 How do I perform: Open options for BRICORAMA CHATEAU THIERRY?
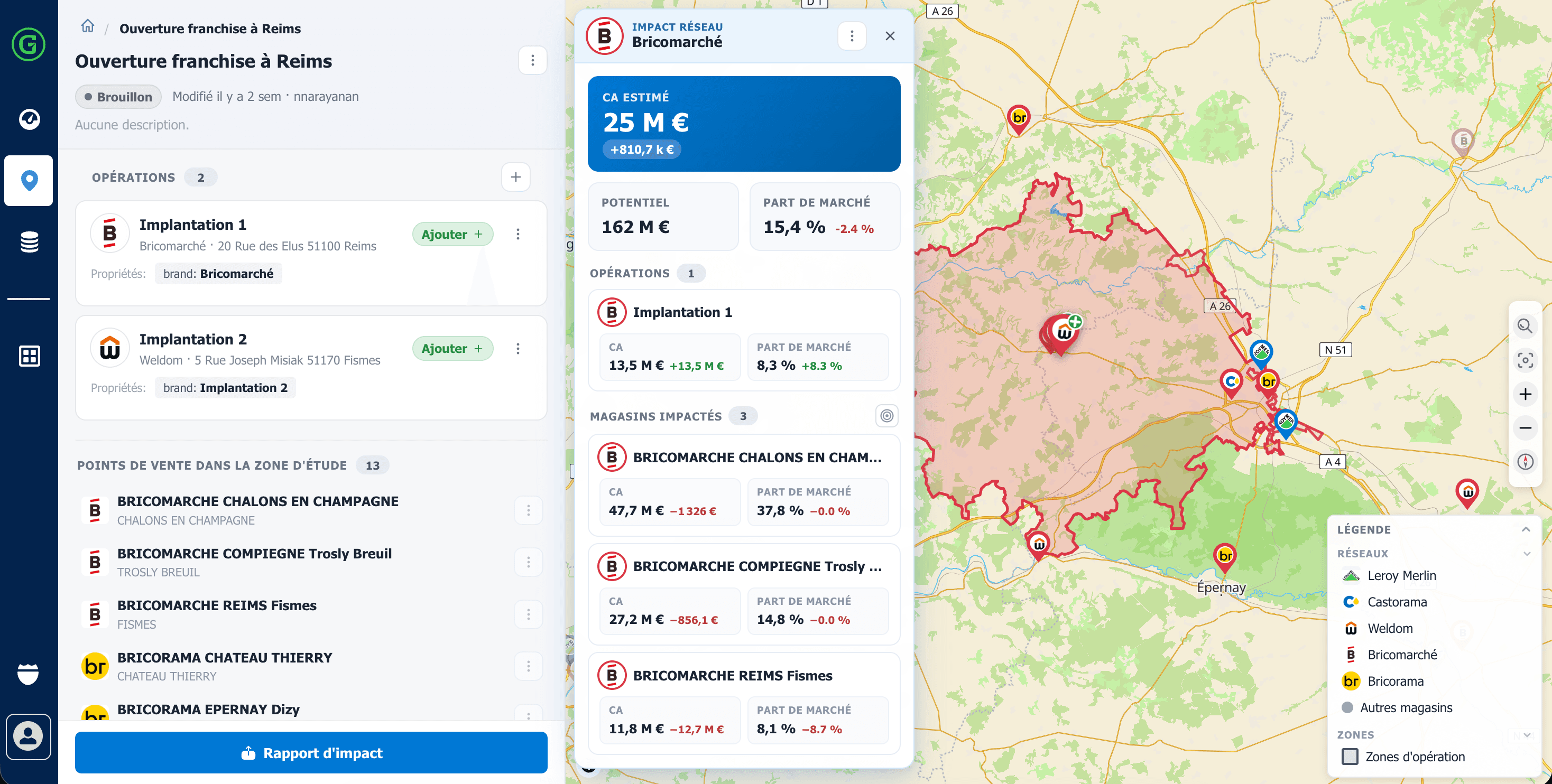click(529, 666)
